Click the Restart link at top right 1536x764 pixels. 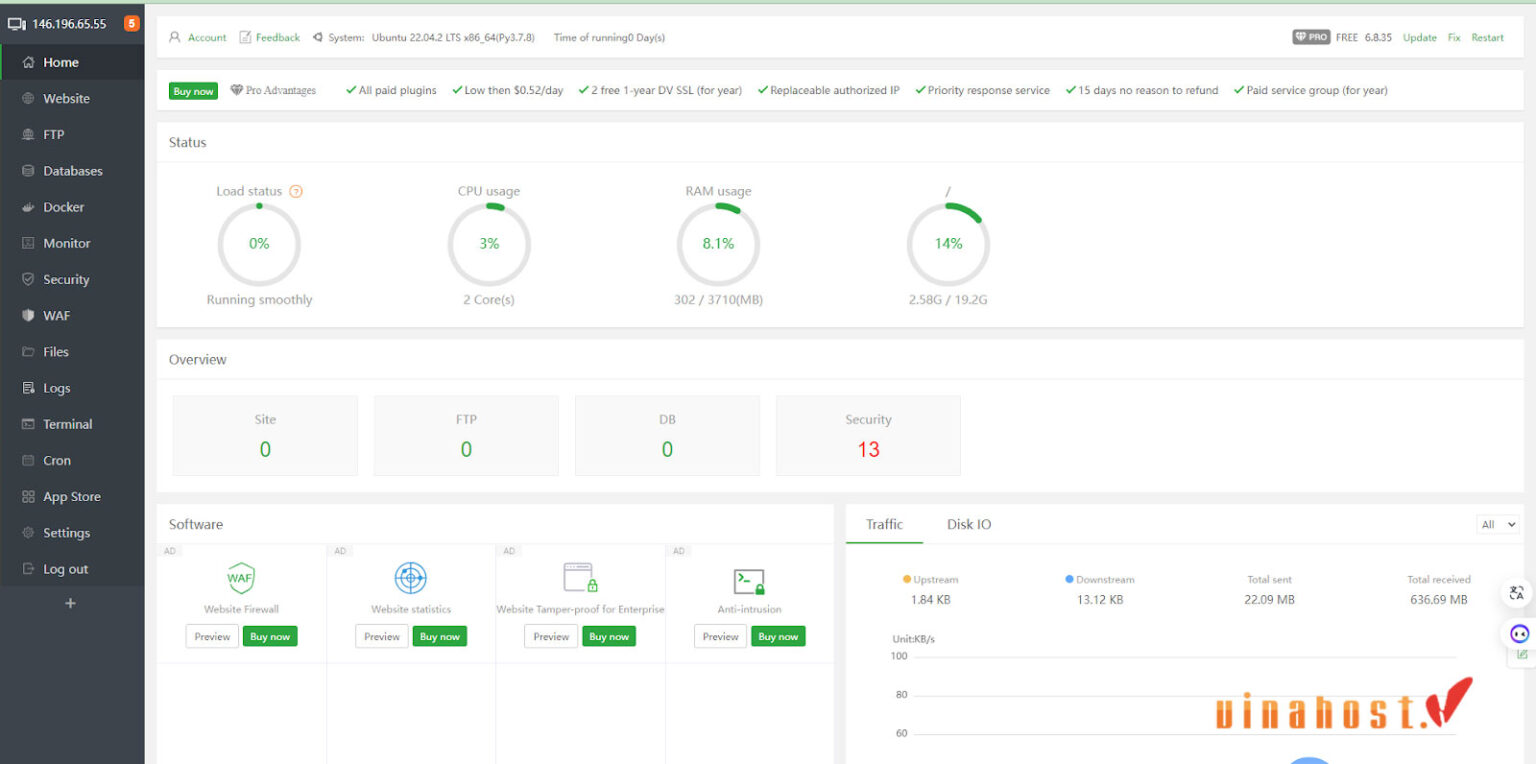coord(1487,38)
